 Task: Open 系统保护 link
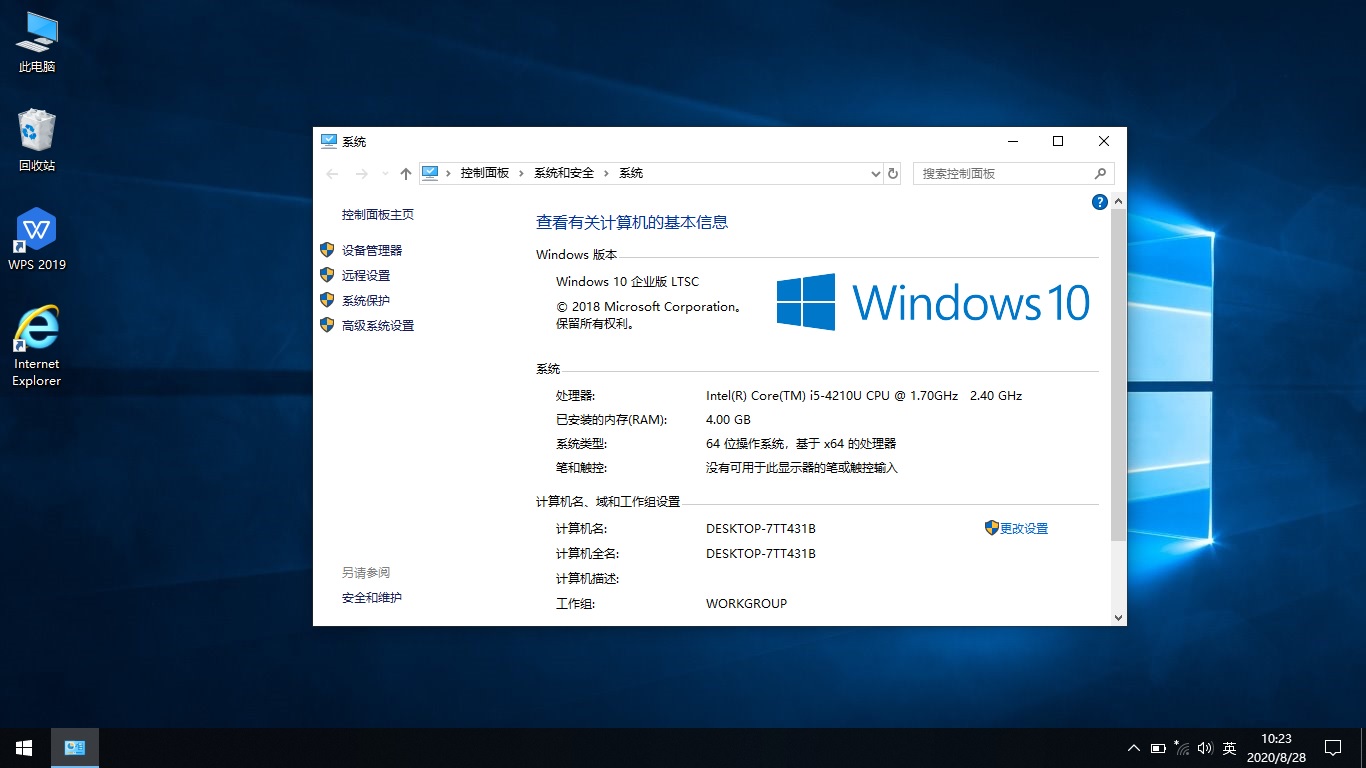point(366,301)
